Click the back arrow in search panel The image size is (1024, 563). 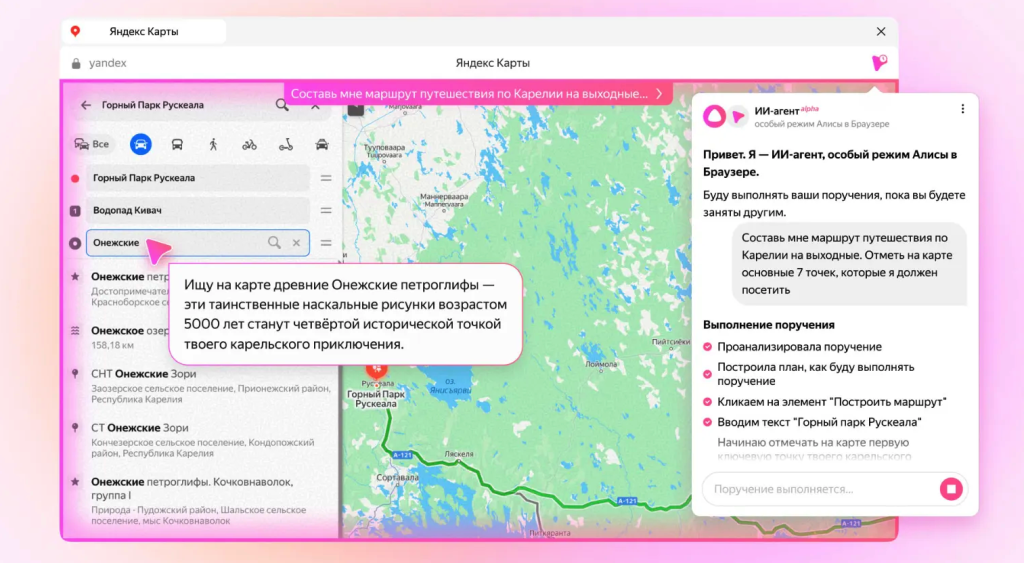[x=86, y=105]
